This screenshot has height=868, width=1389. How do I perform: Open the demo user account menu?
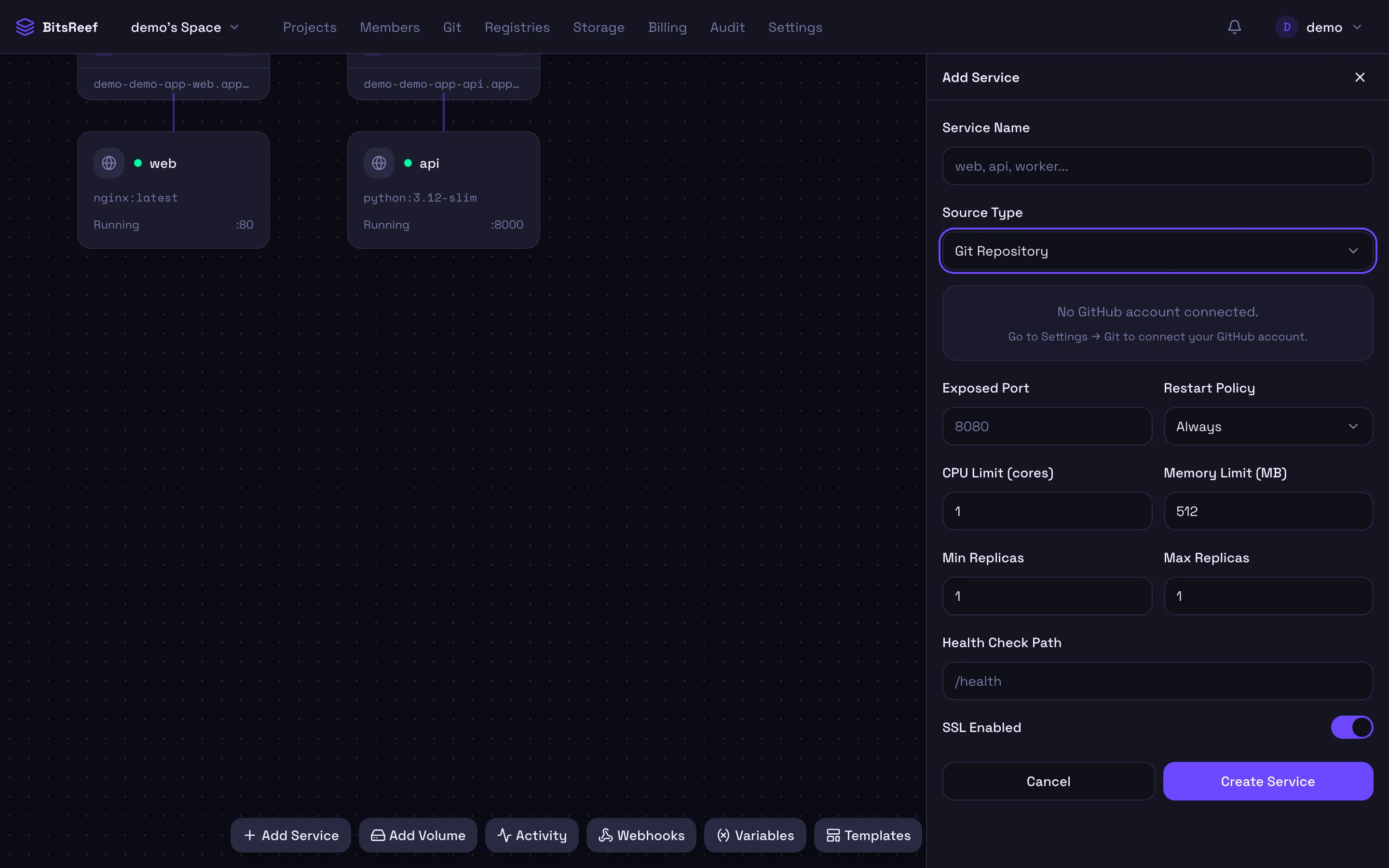[x=1319, y=27]
